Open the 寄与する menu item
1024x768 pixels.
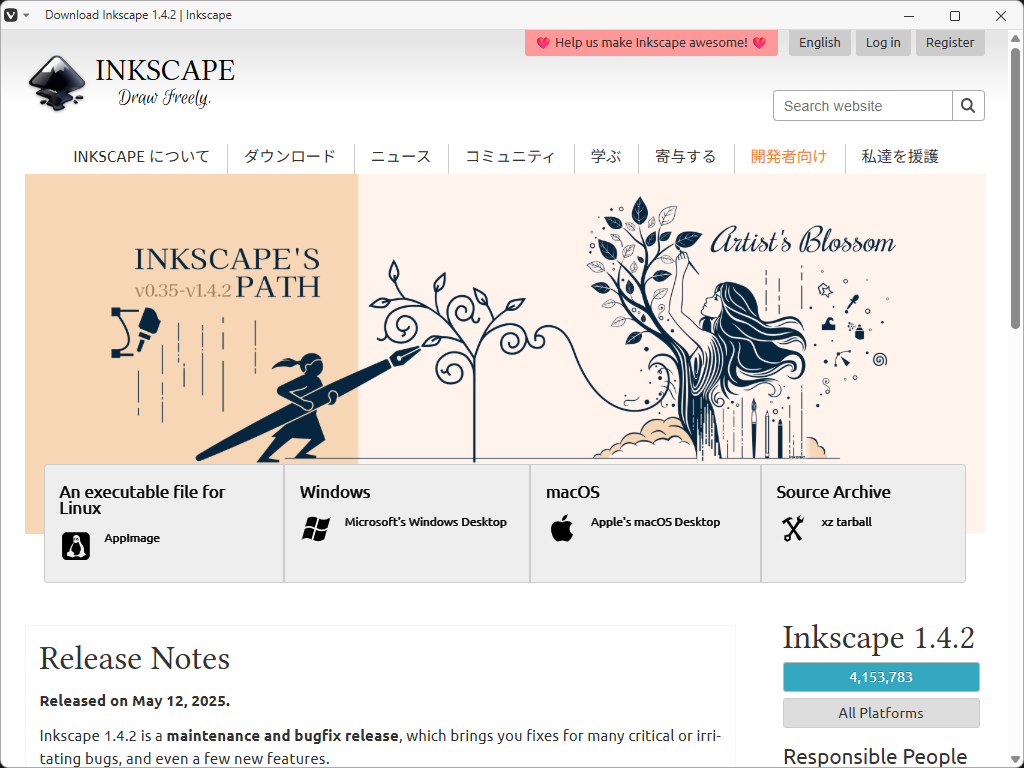685,157
